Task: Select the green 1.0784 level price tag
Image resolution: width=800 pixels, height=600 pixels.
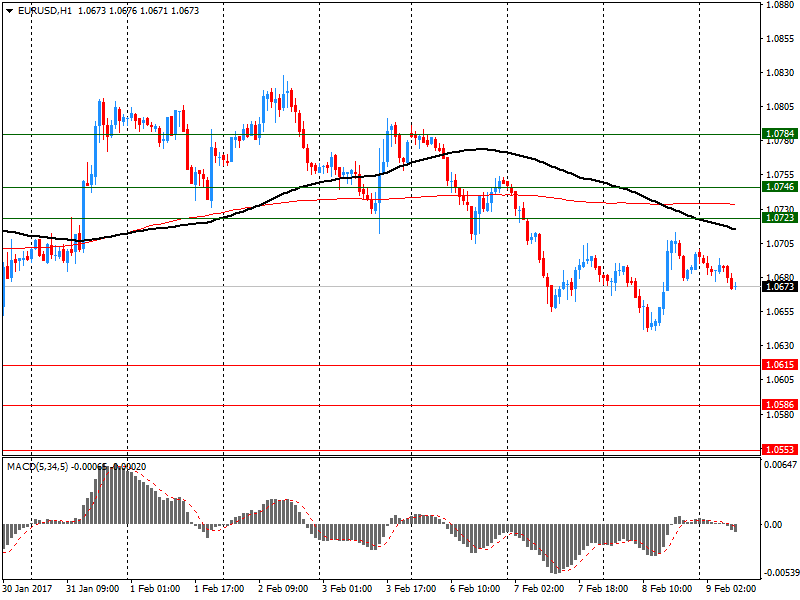Action: coord(779,134)
